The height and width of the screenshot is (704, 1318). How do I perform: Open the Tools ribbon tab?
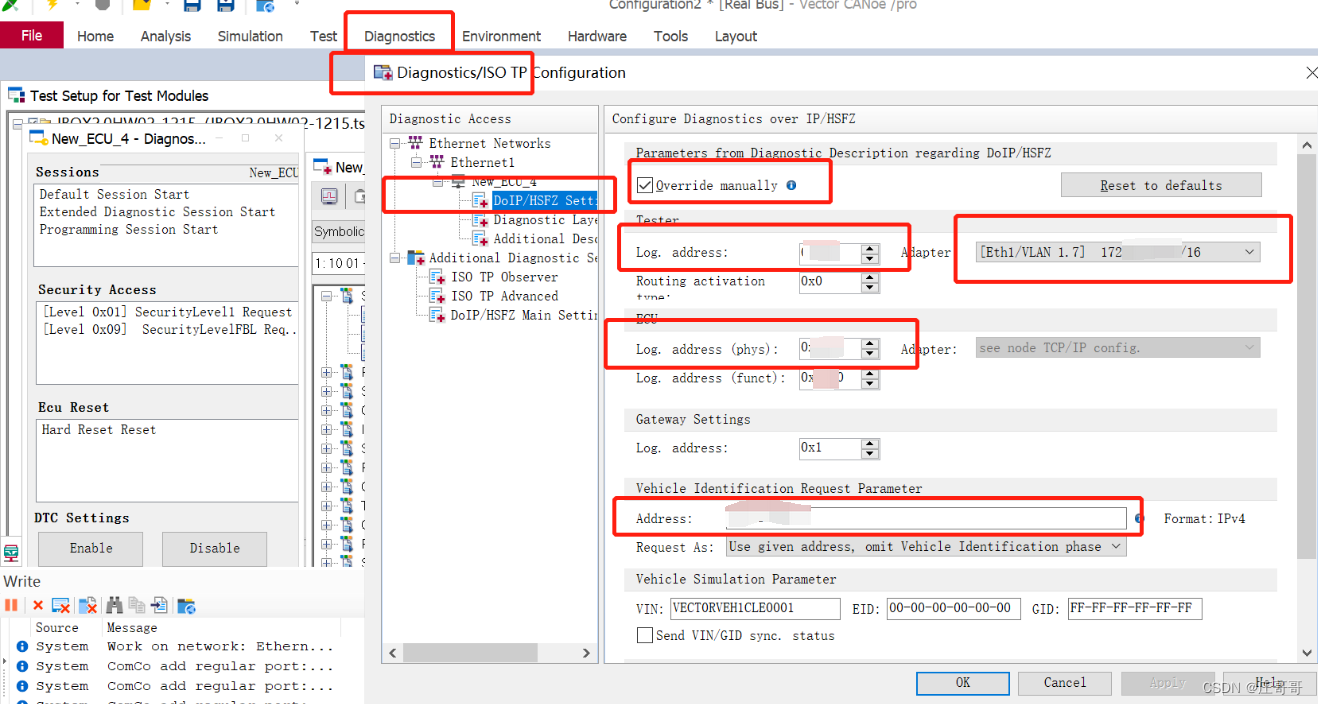[670, 36]
